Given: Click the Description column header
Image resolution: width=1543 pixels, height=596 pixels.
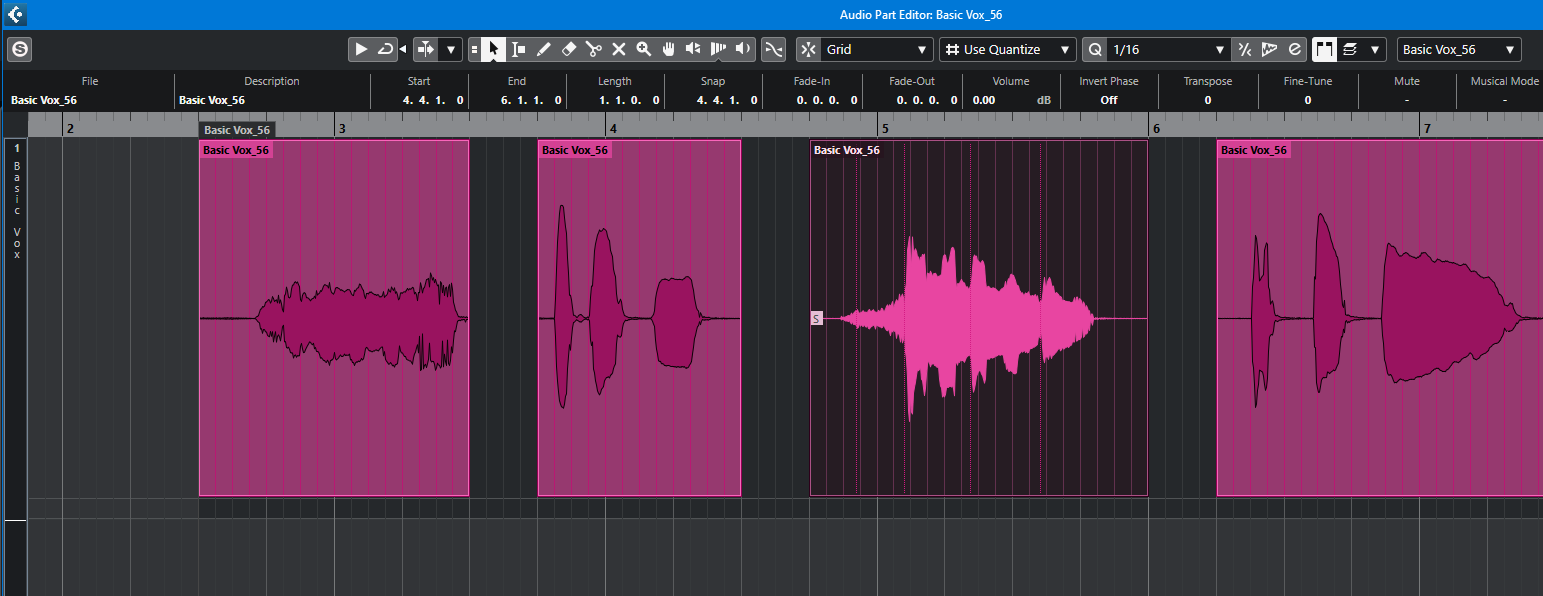Looking at the screenshot, I should click(x=272, y=81).
